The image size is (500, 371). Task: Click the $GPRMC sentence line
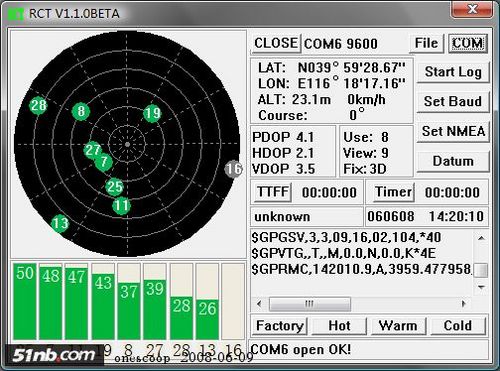tap(362, 269)
